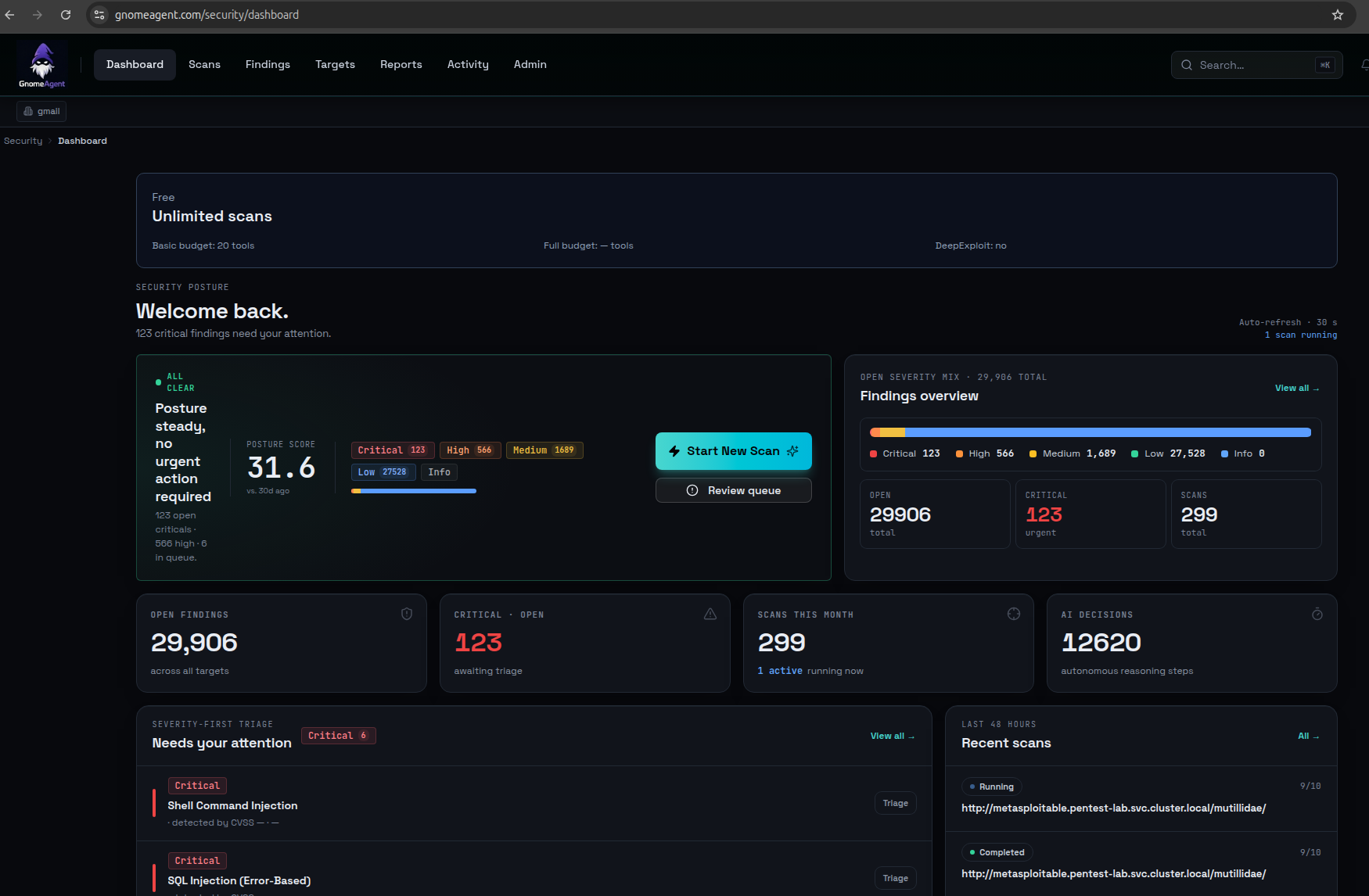
Task: Click crosshair icon on Scans This Month card
Action: (1014, 615)
